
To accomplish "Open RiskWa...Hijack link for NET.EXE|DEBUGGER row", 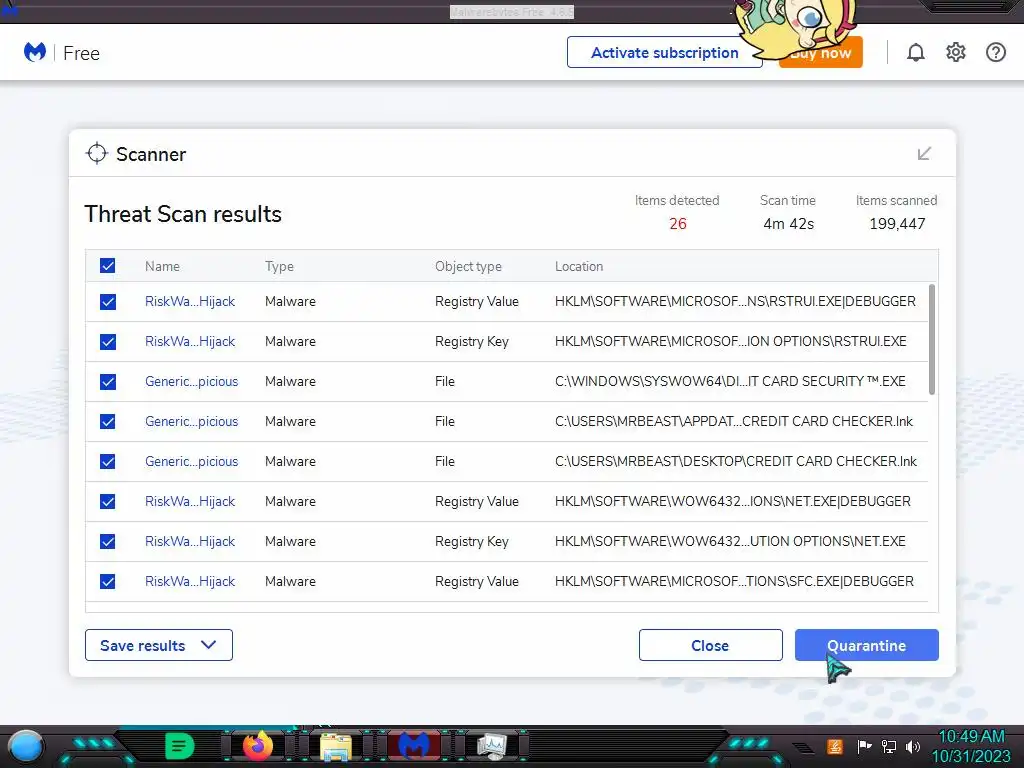I will (190, 502).
